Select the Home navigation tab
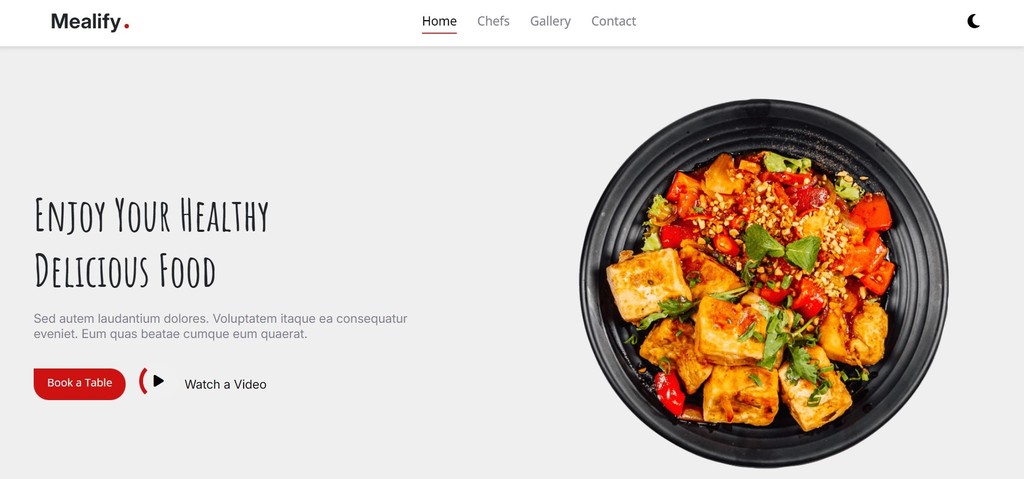The image size is (1024, 479). click(x=439, y=22)
